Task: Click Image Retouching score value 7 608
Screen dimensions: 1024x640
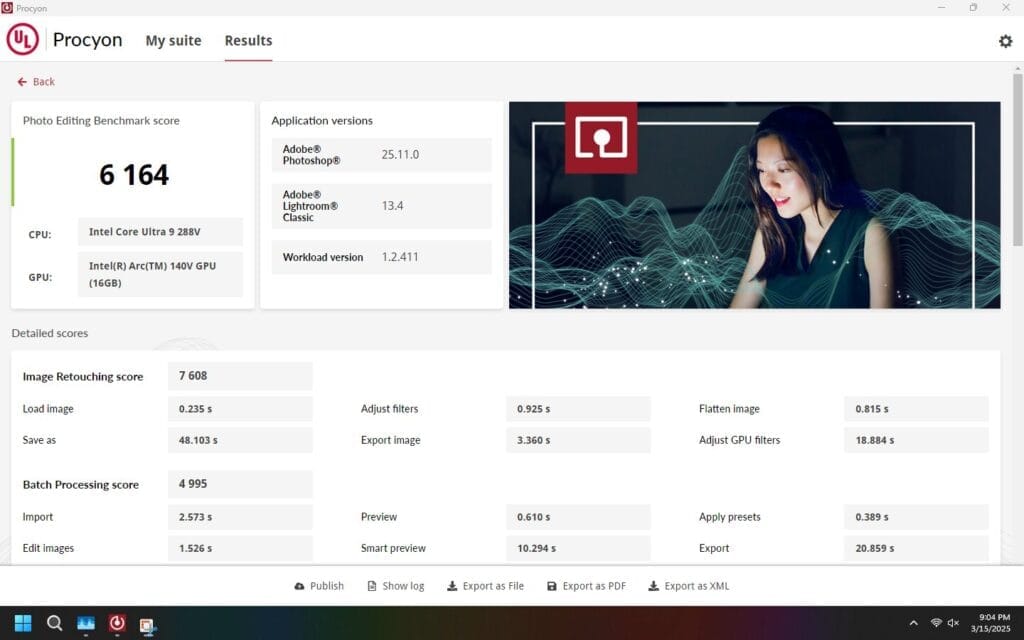Action: (240, 376)
